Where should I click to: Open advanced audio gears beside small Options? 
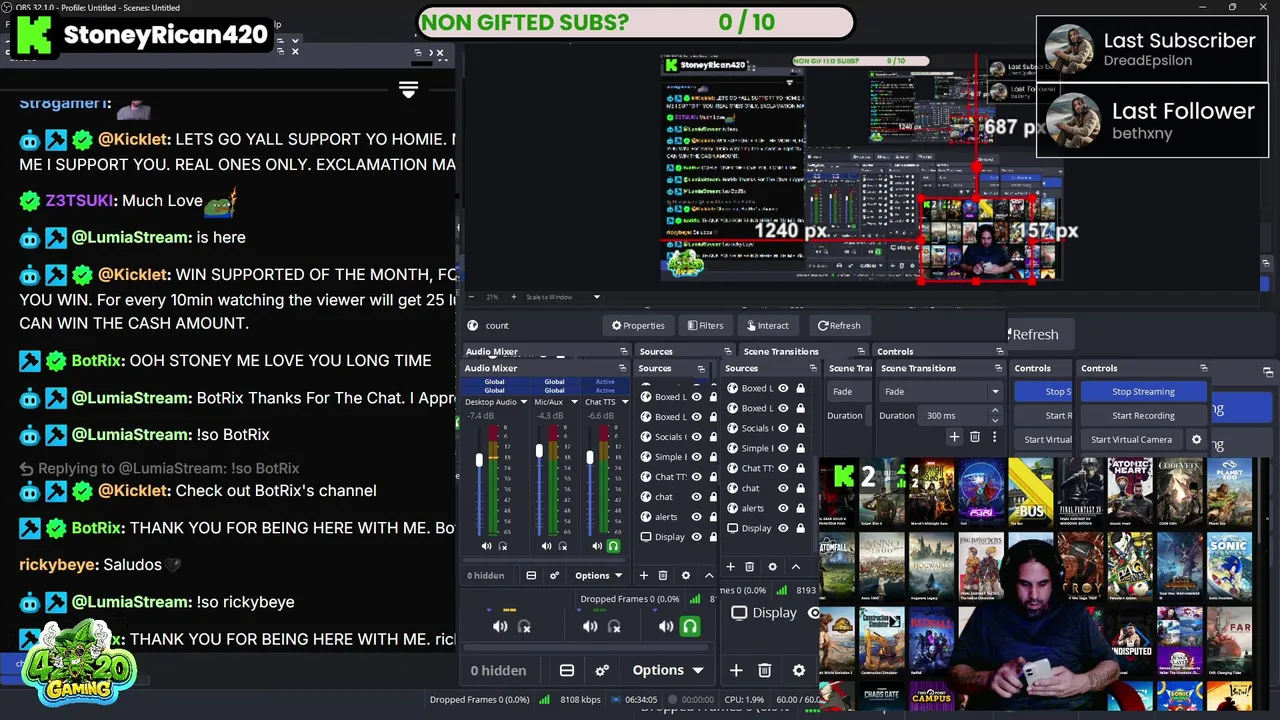(554, 575)
